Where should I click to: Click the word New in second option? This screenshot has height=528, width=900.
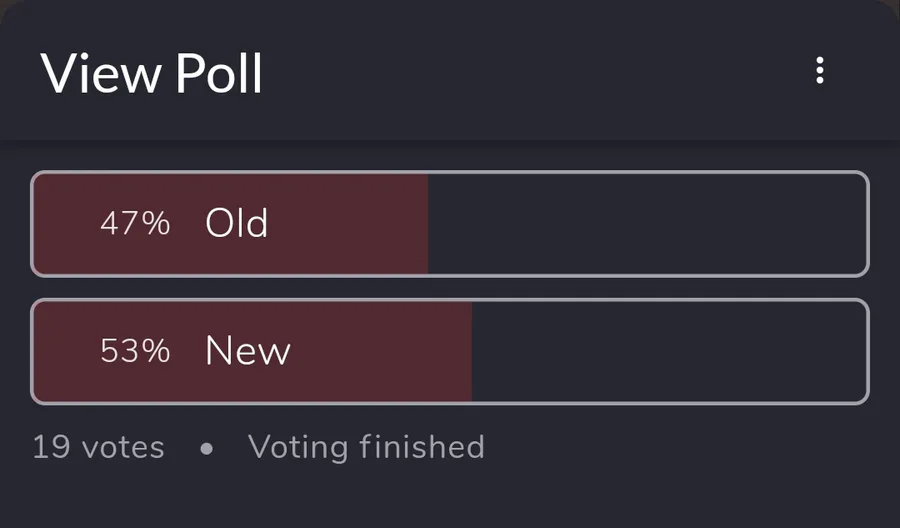[248, 351]
